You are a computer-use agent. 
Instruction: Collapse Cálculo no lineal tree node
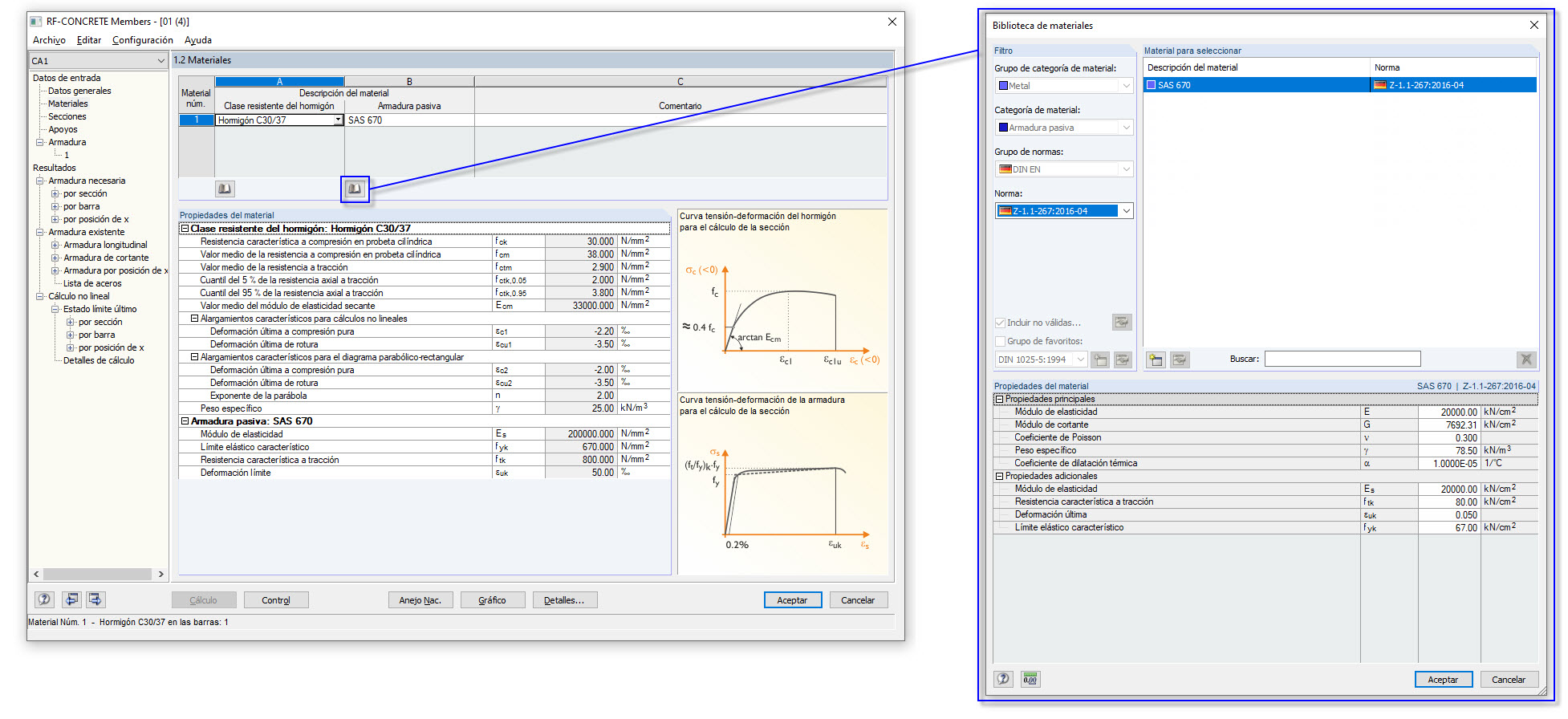pyautogui.click(x=39, y=296)
